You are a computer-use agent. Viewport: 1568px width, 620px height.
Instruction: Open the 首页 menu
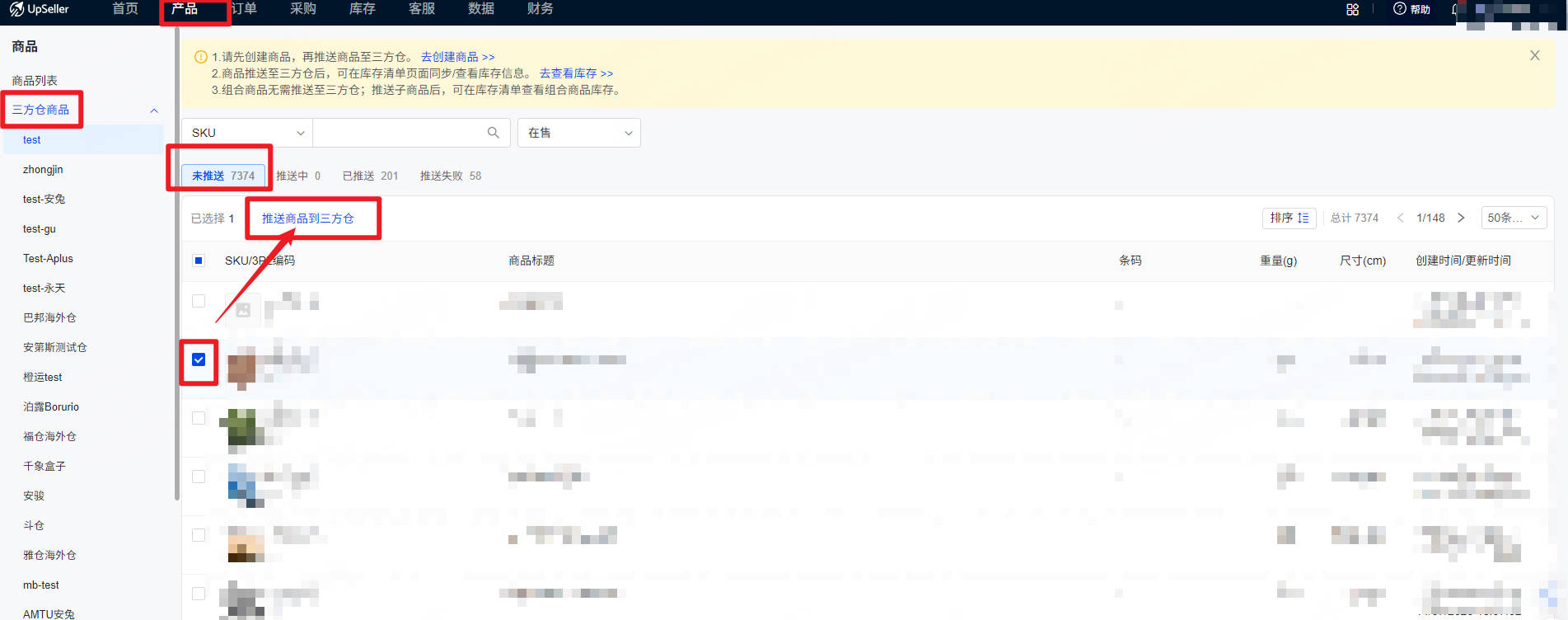[125, 9]
